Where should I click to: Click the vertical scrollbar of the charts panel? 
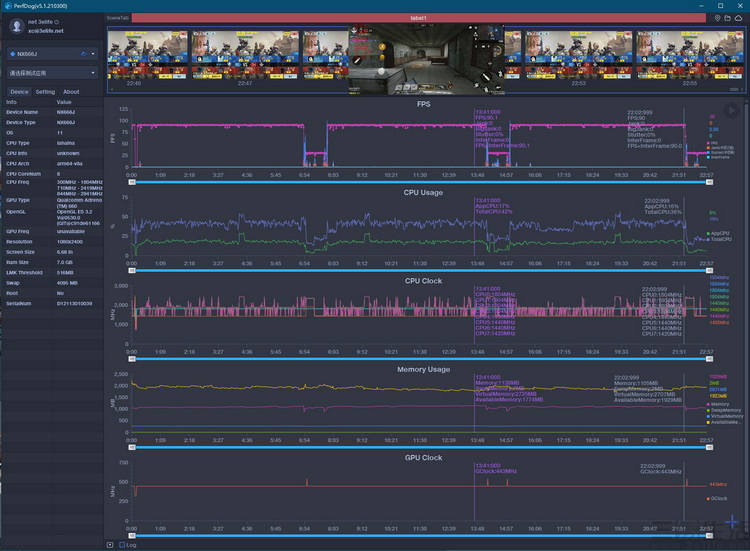747,316
